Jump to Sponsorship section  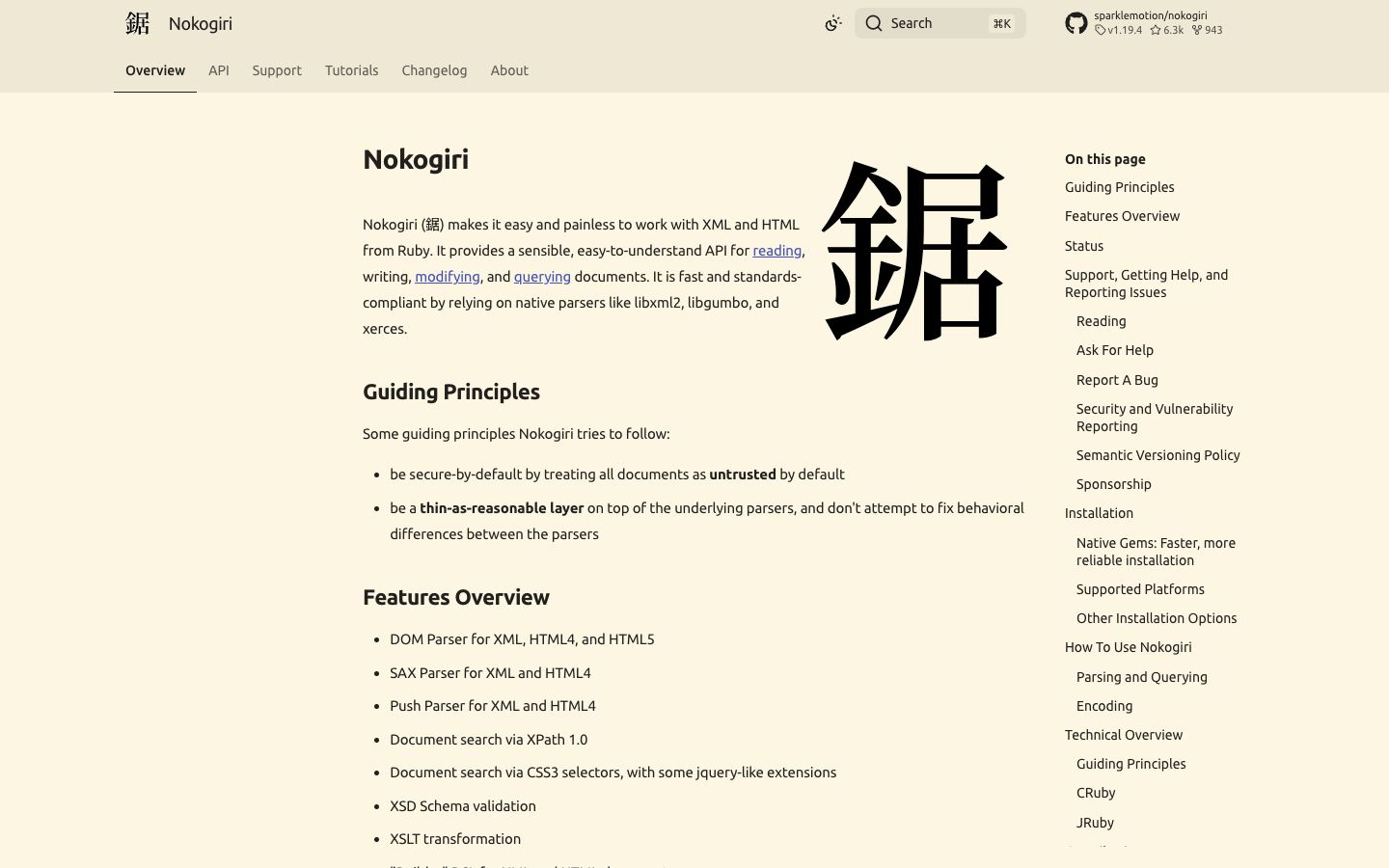point(1114,484)
